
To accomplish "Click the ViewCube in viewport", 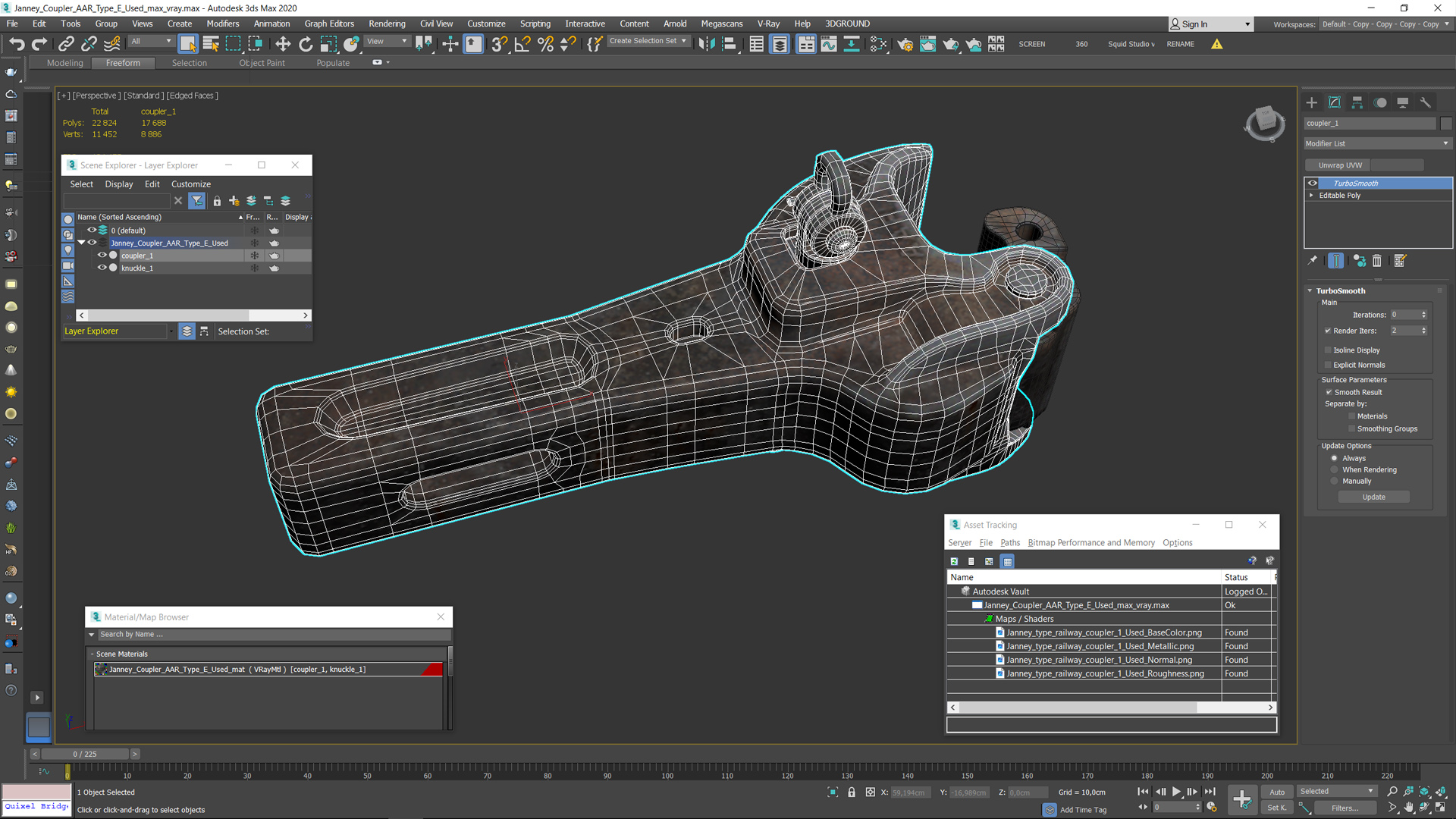I will (1265, 122).
